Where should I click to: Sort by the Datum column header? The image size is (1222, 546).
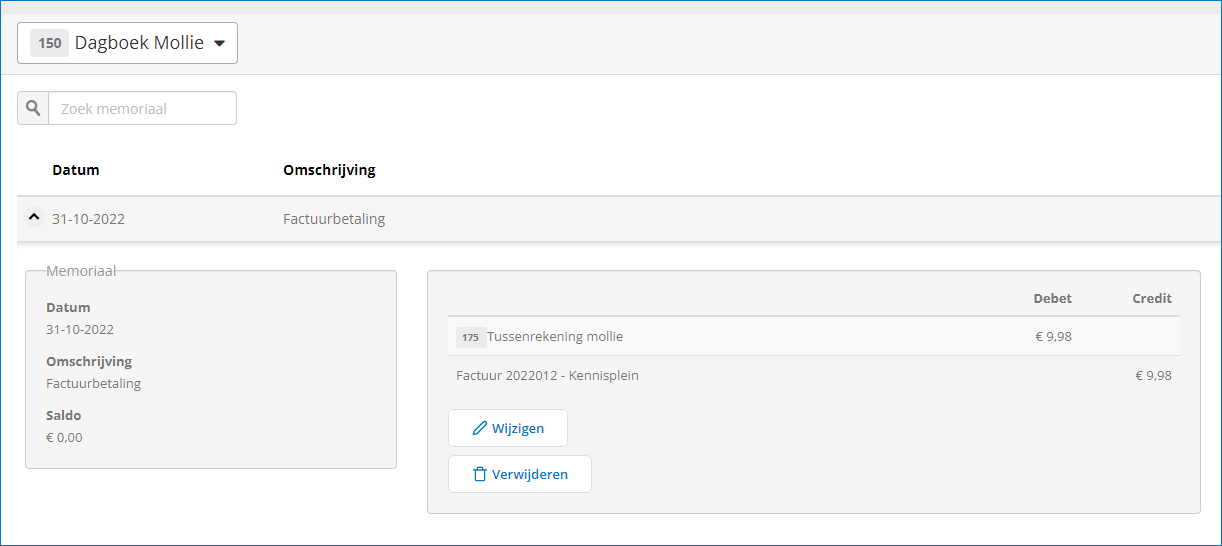[x=76, y=170]
